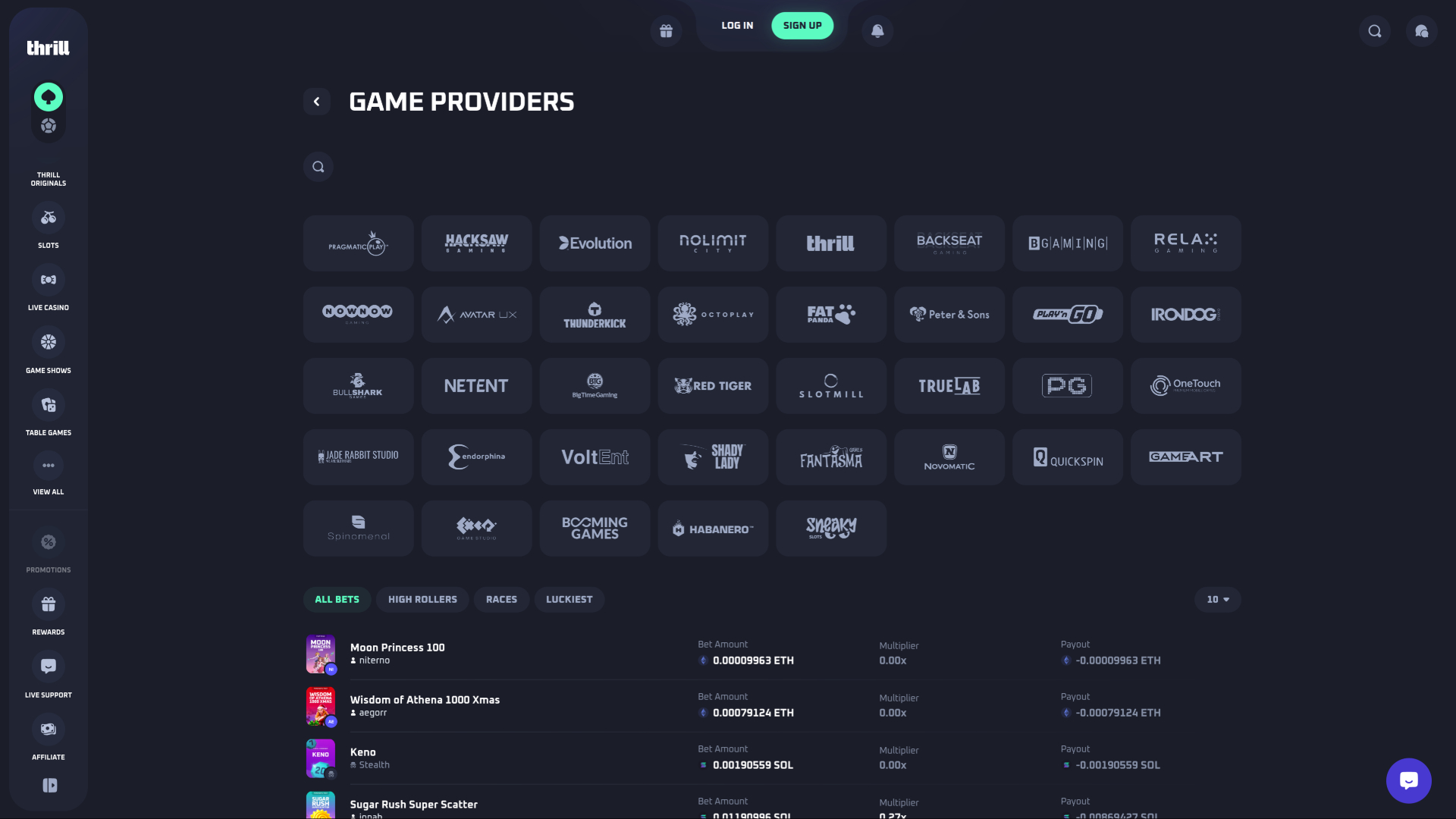Open the Live Casino sidebar icon
This screenshot has width=1456, height=819.
click(49, 281)
